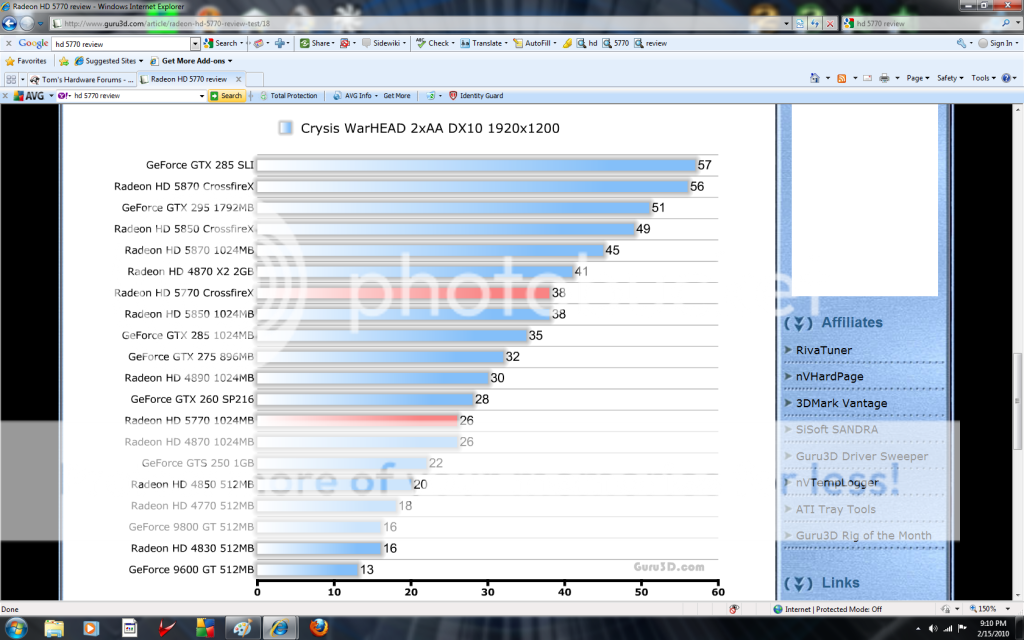Open Get More Add-ons menu
This screenshot has height=640, width=1024.
point(191,61)
